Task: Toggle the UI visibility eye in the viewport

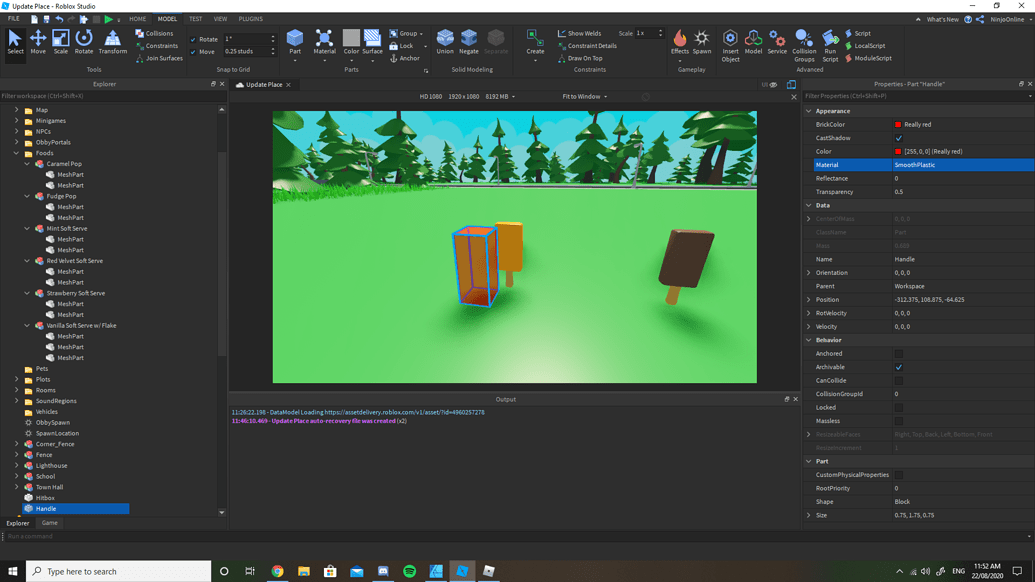Action: tap(773, 84)
